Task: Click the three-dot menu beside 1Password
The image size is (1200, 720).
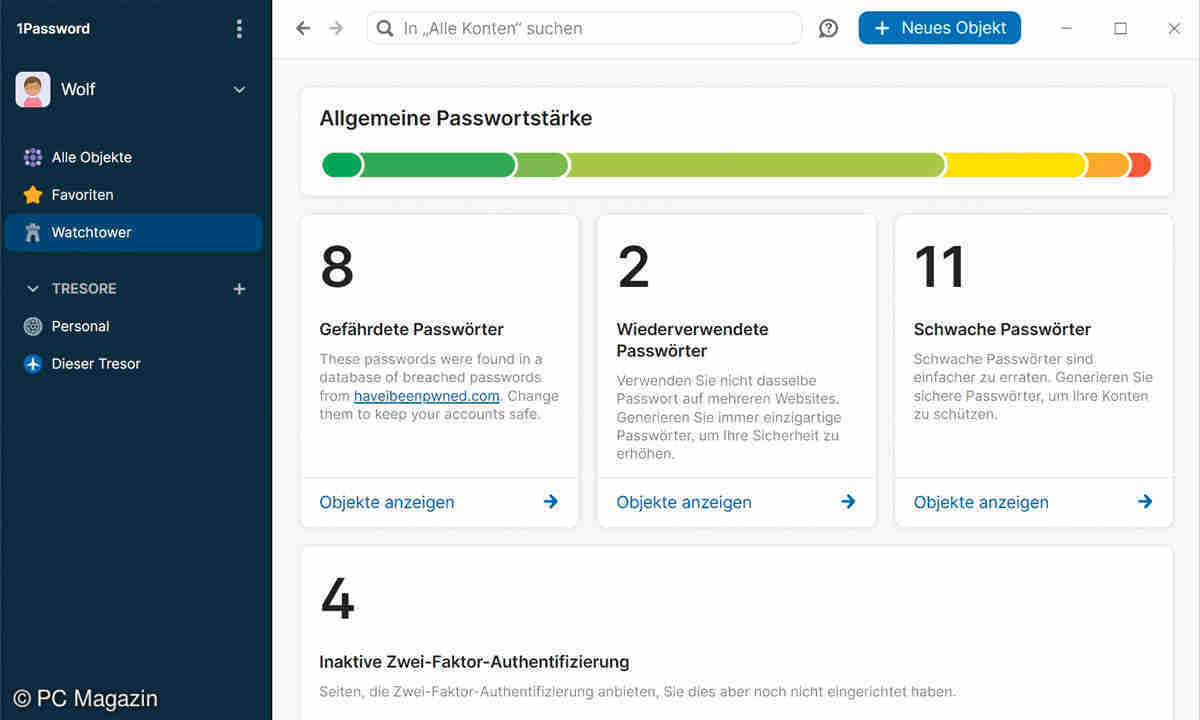Action: coord(239,29)
